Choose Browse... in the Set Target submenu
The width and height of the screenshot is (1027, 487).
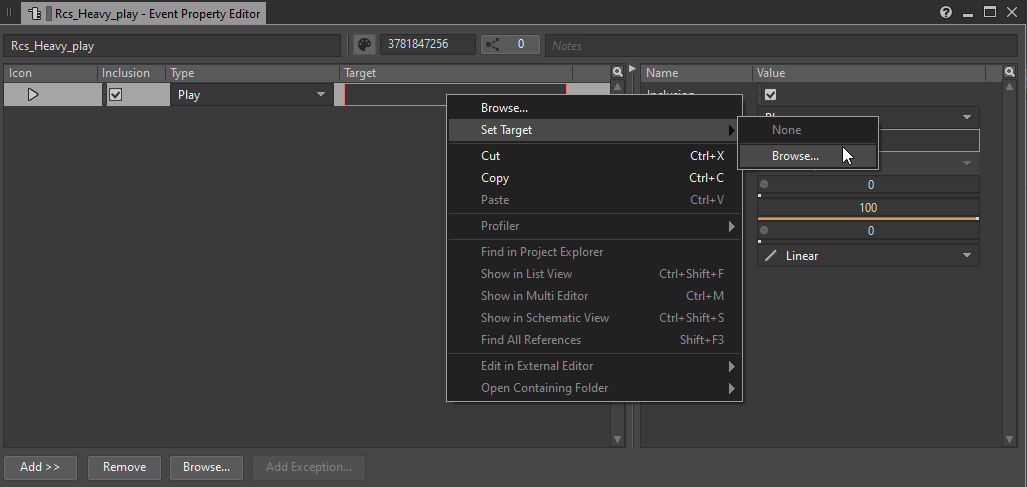click(795, 156)
